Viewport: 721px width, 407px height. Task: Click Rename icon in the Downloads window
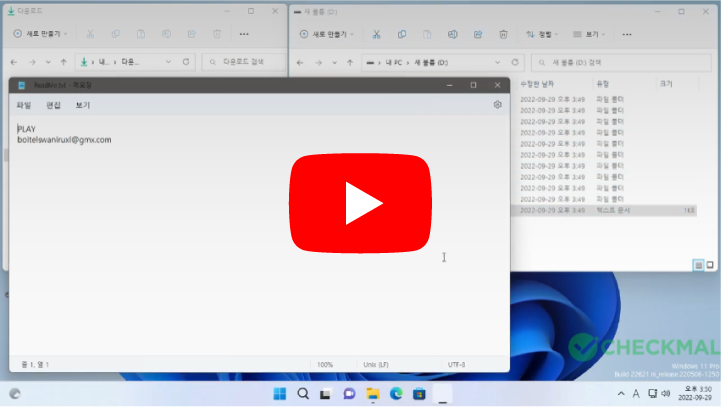click(166, 34)
